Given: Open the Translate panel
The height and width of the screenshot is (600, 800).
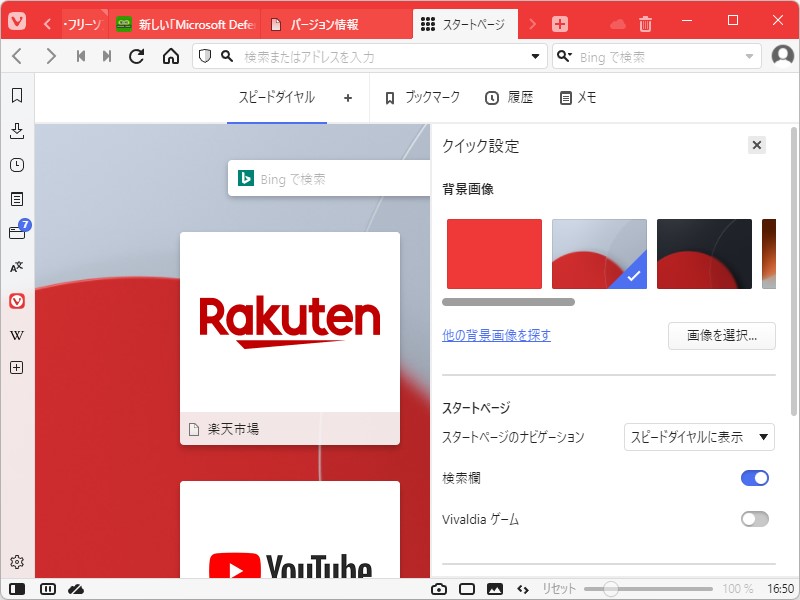Looking at the screenshot, I should 16,265.
